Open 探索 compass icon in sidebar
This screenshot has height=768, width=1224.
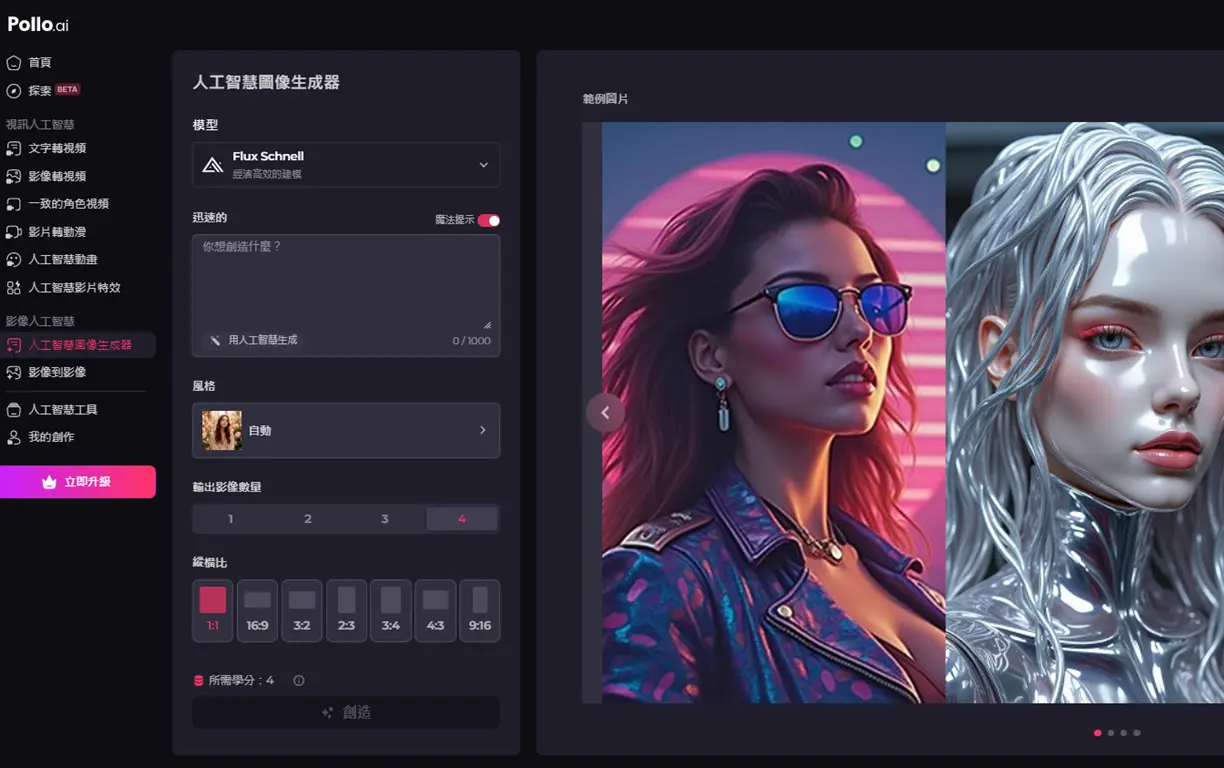point(13,90)
